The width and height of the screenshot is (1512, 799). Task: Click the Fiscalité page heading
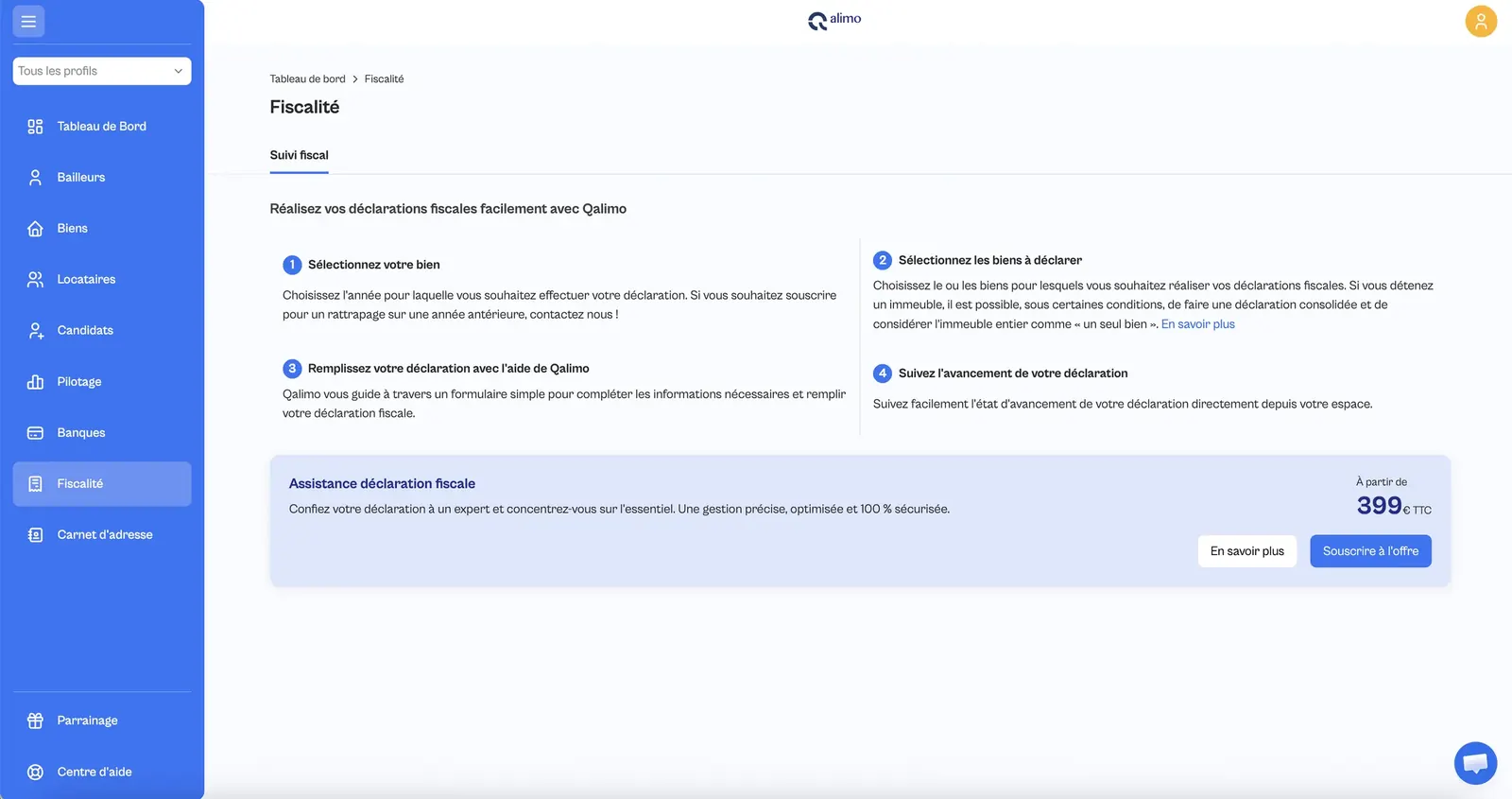(x=304, y=107)
